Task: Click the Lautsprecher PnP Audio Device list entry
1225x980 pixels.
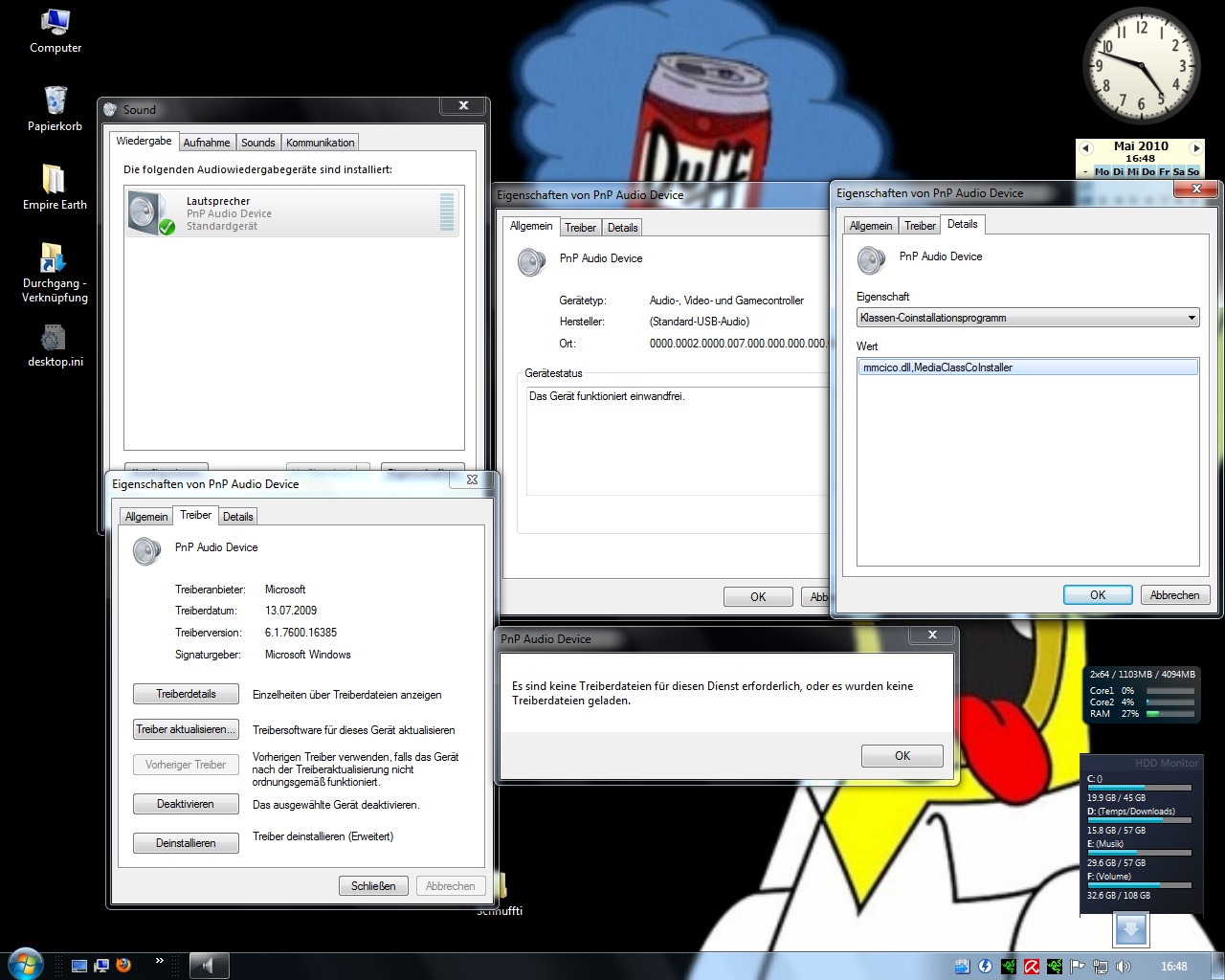Action: [x=292, y=212]
